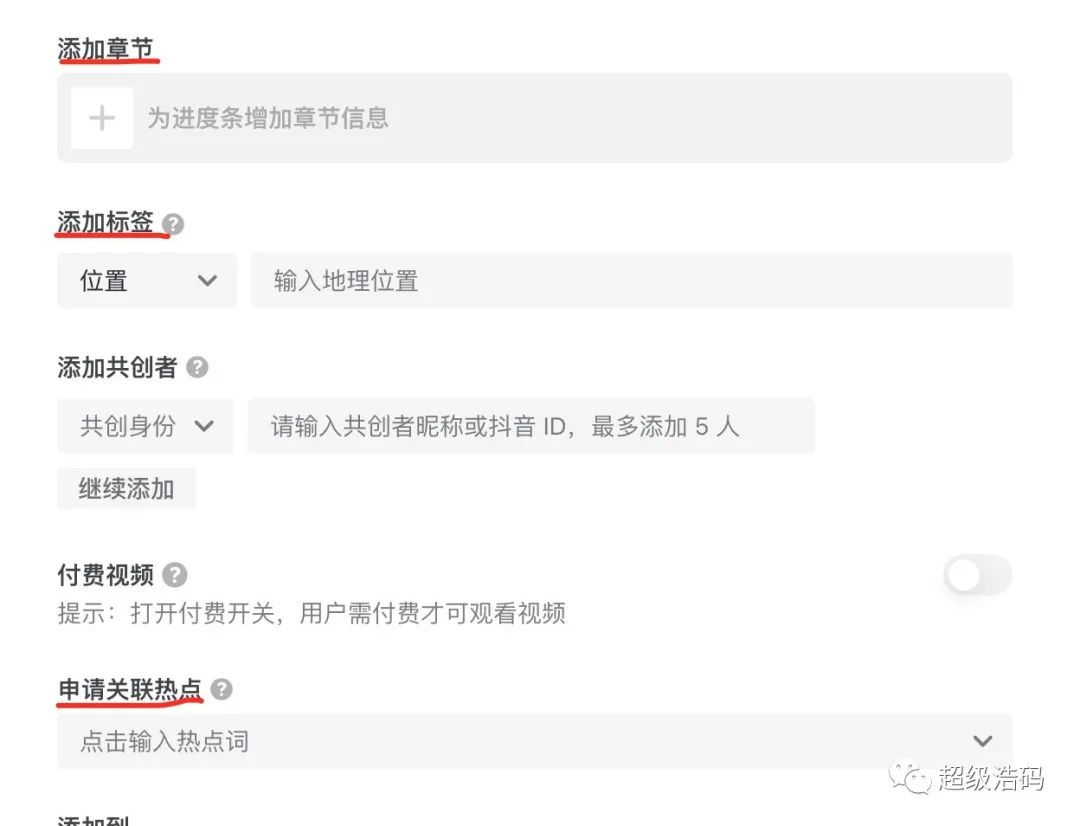Click help icon next to 添加标签
This screenshot has height=826, width=1080.
click(x=173, y=224)
